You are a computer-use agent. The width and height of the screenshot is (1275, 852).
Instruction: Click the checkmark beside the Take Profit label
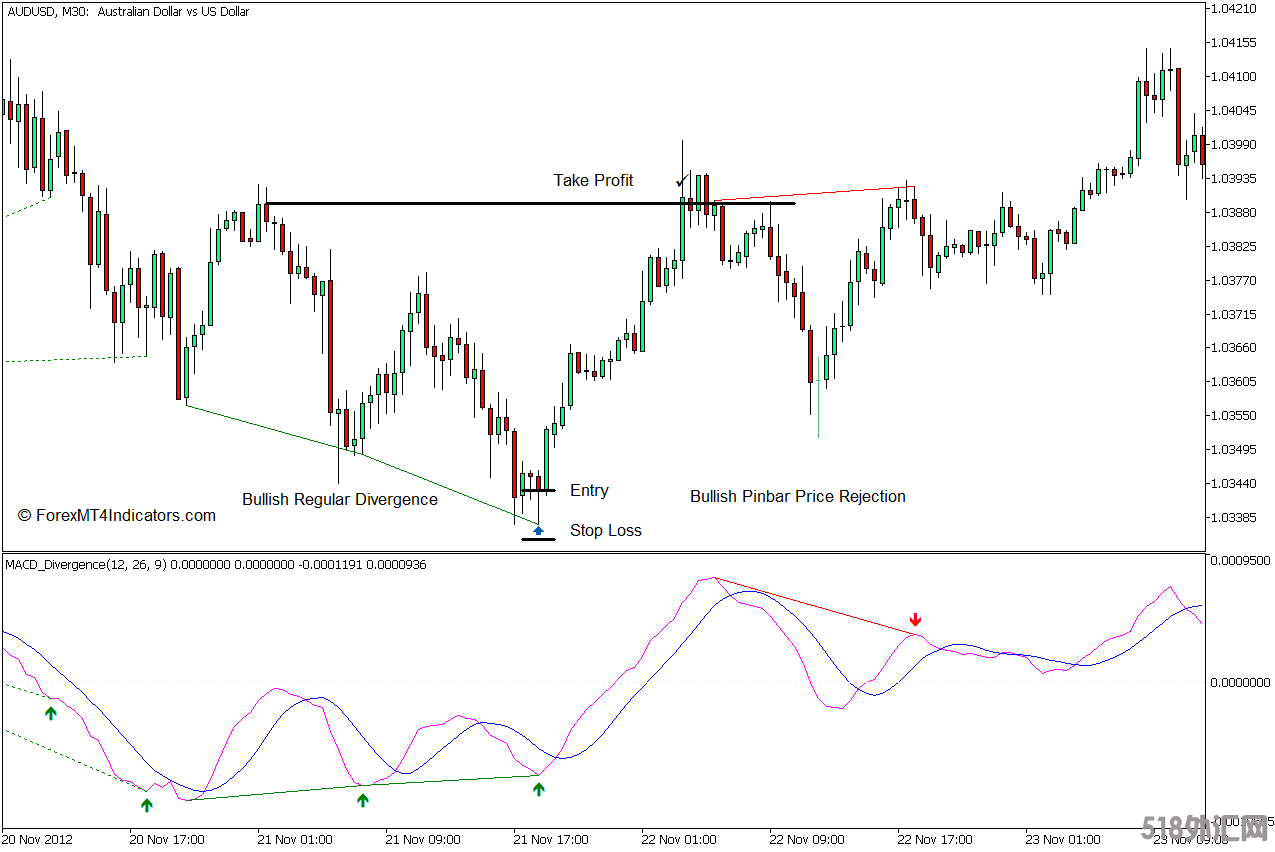click(x=681, y=181)
